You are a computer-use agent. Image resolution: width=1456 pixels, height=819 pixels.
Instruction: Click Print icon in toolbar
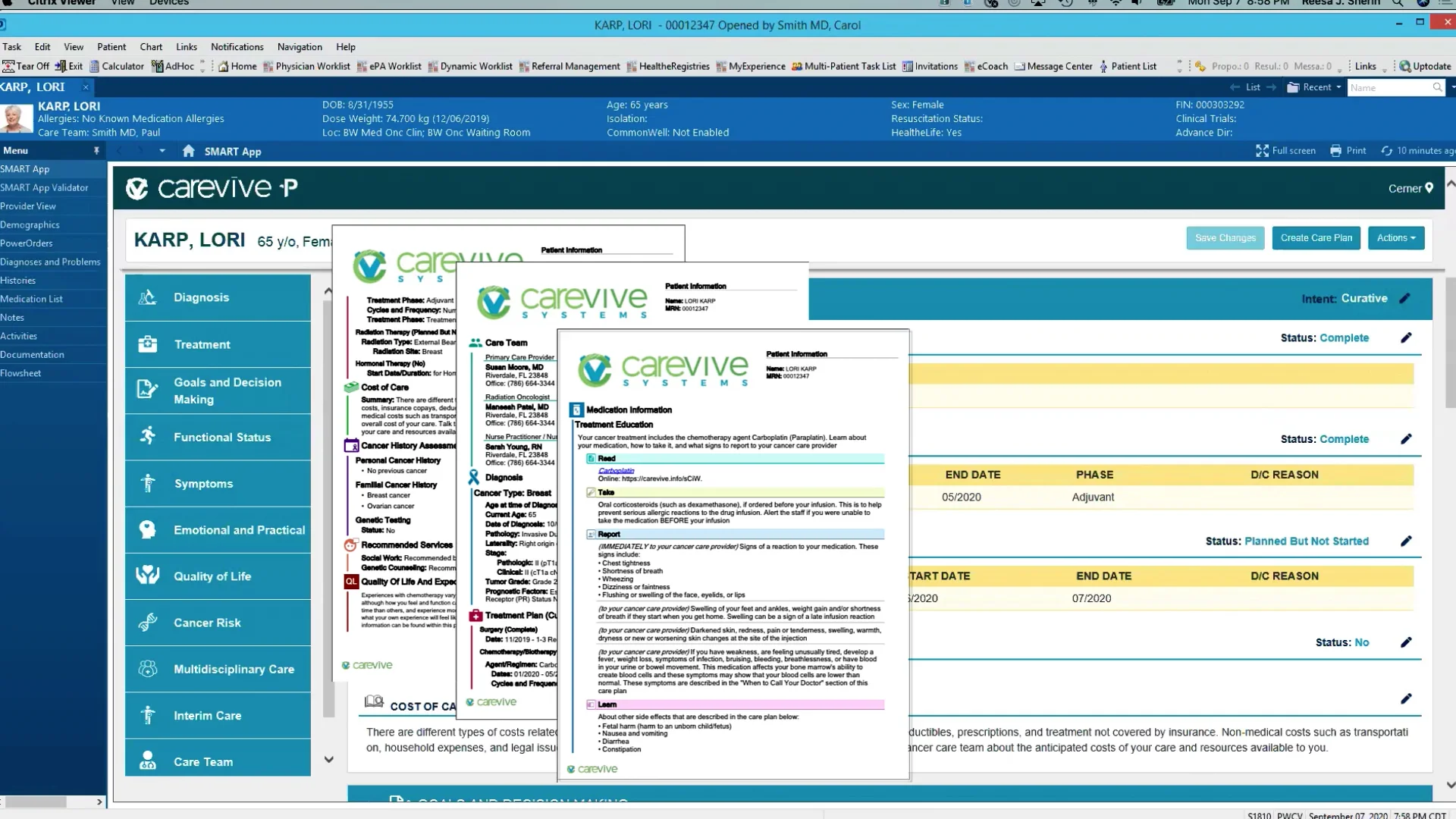click(x=1336, y=151)
